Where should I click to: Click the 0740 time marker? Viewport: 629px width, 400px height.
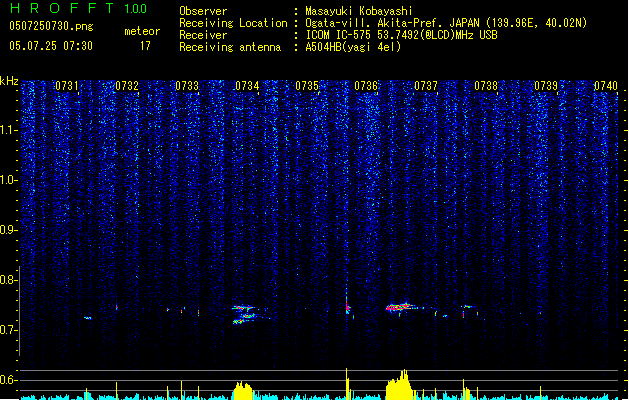[x=606, y=85]
